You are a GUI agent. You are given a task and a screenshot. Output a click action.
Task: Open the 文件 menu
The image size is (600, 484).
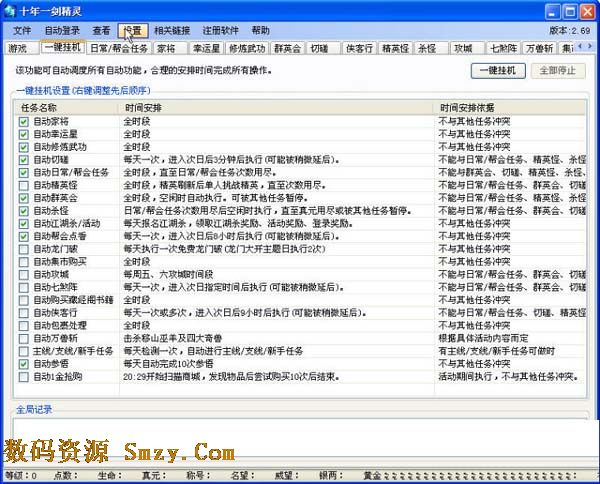22,31
